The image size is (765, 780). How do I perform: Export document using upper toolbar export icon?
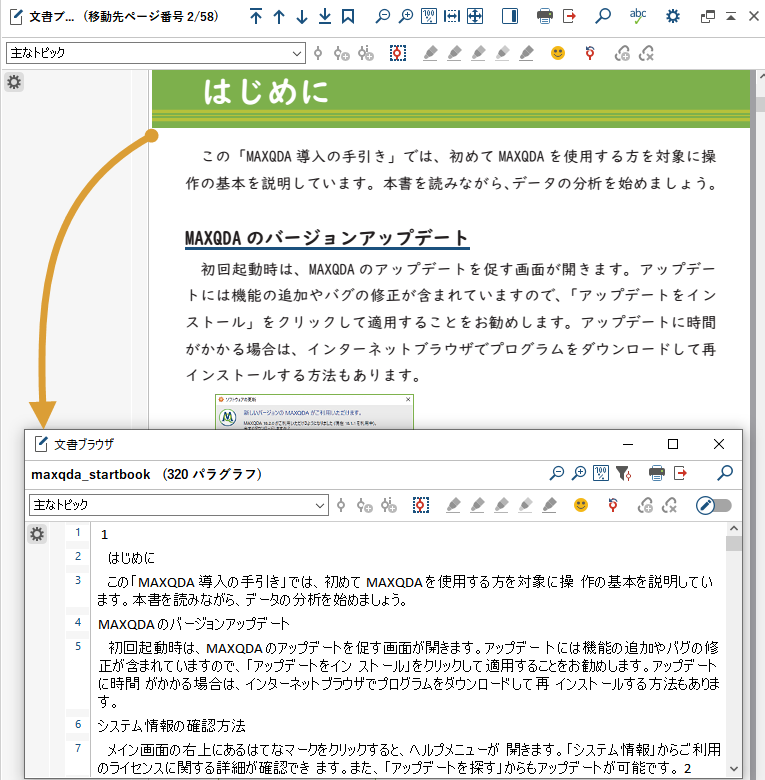[x=569, y=16]
